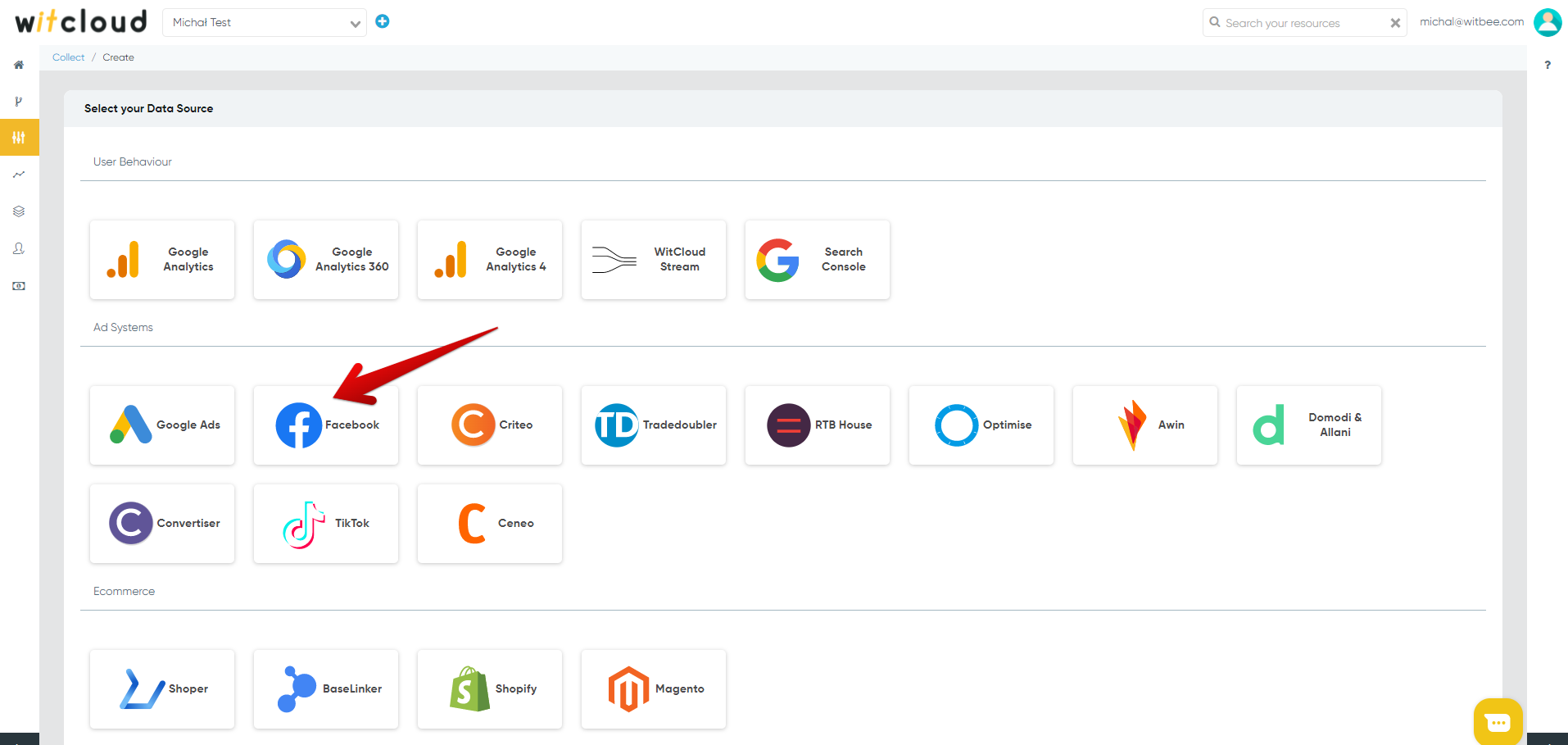
Task: Select the Convertiser card
Action: 162,524
